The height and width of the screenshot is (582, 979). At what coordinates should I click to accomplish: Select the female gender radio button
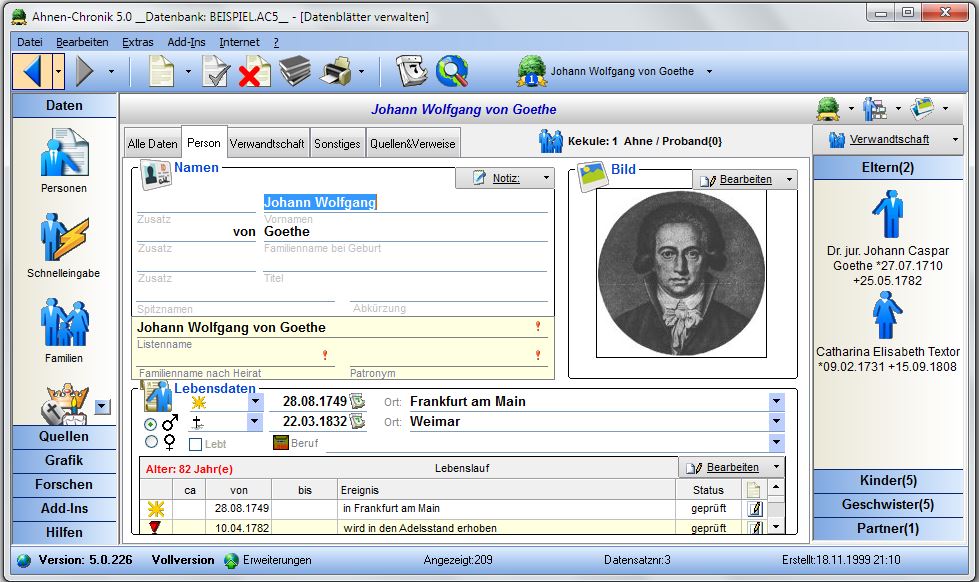click(150, 442)
